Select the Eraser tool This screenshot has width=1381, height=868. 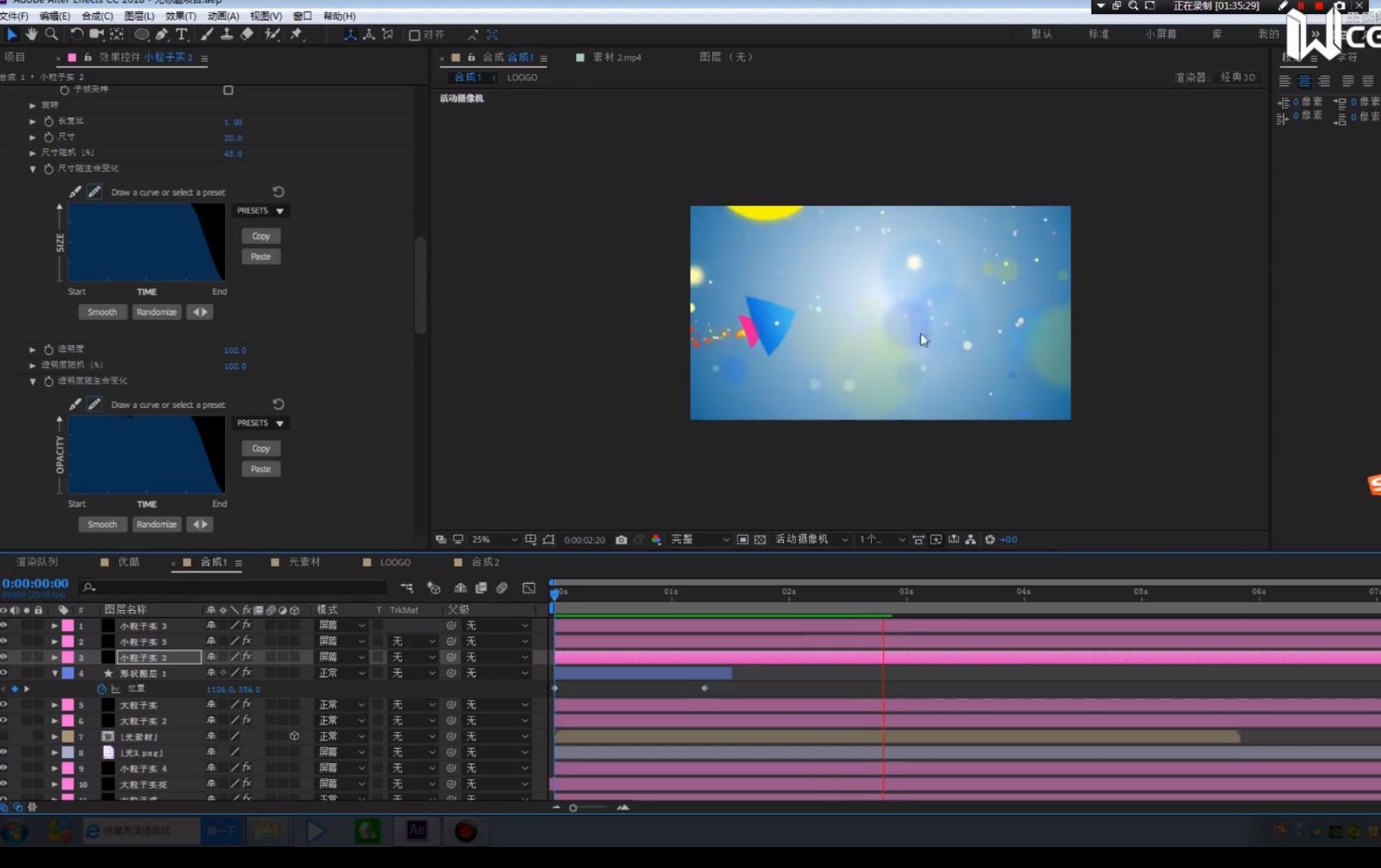(x=248, y=34)
